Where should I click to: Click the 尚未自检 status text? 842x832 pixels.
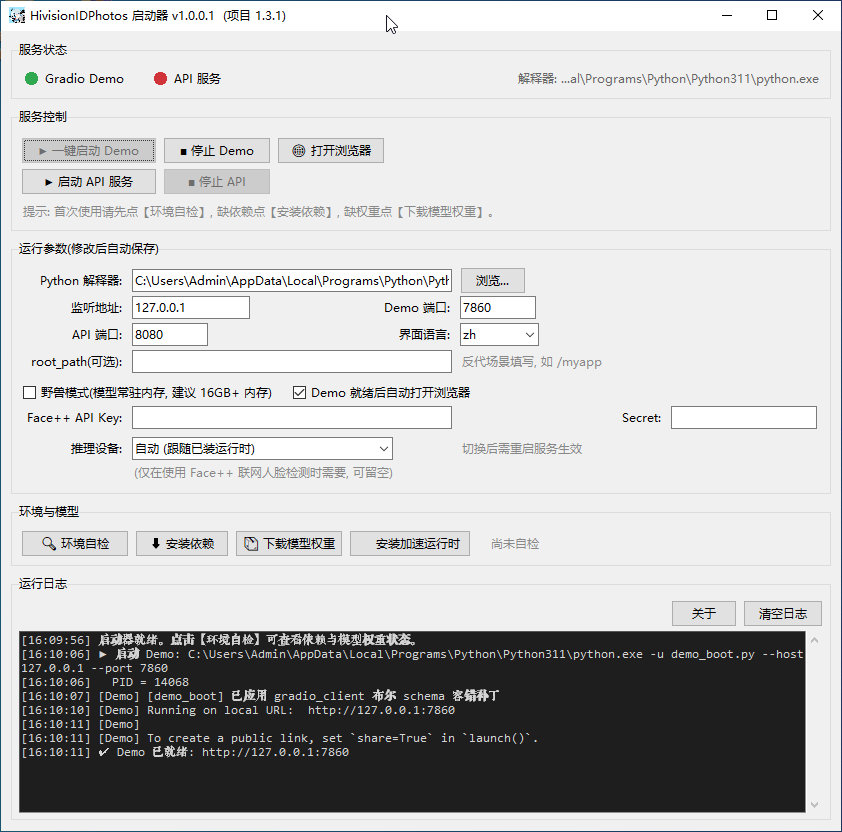coord(515,544)
